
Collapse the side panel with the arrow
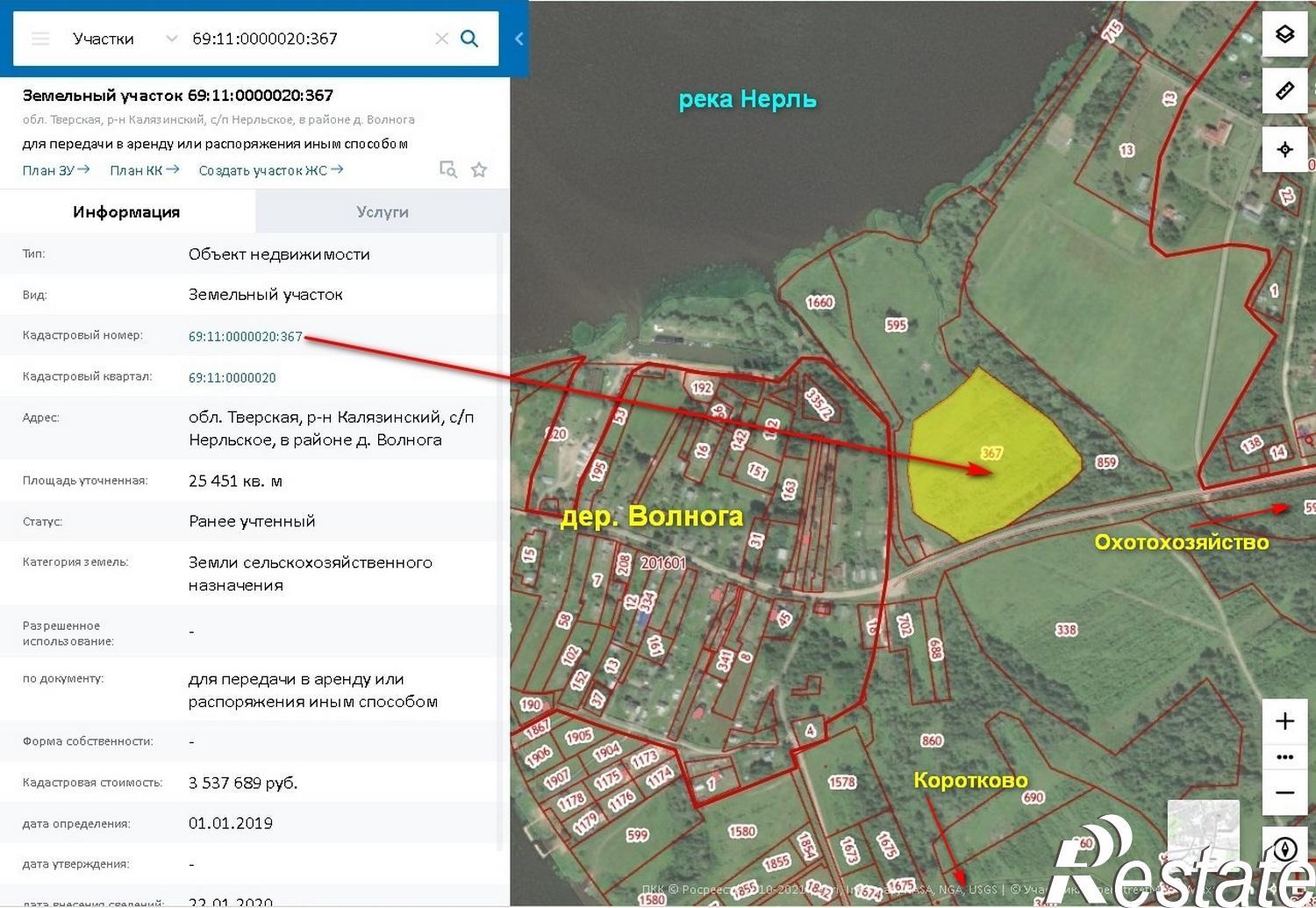point(519,39)
